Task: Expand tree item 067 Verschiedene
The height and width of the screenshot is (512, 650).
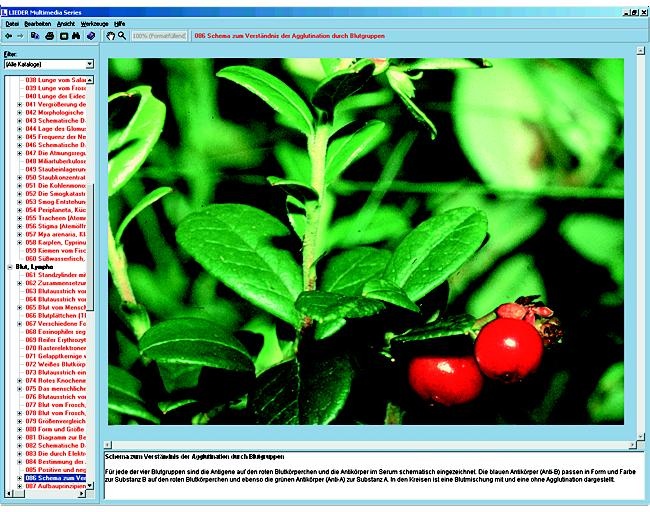Action: [19, 323]
